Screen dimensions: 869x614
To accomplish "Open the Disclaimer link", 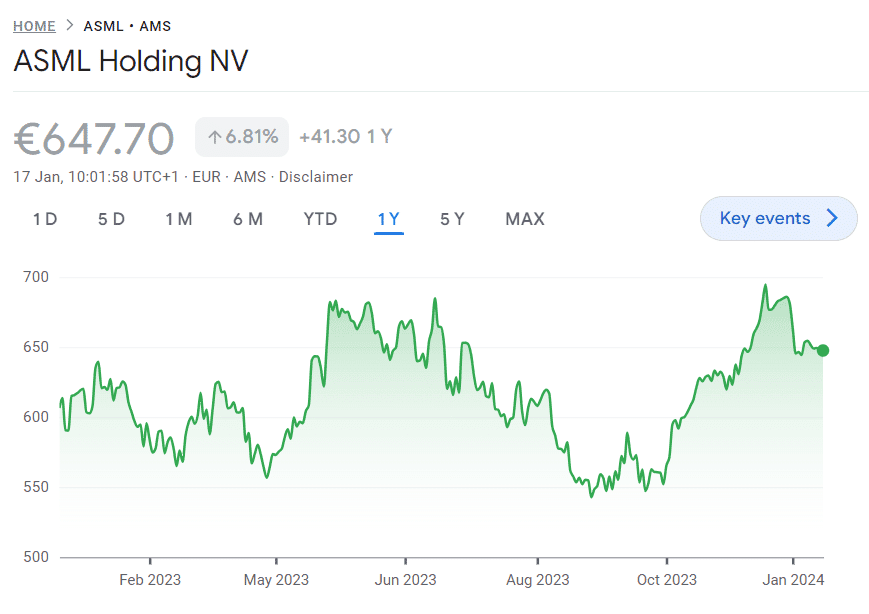I will pyautogui.click(x=316, y=177).
